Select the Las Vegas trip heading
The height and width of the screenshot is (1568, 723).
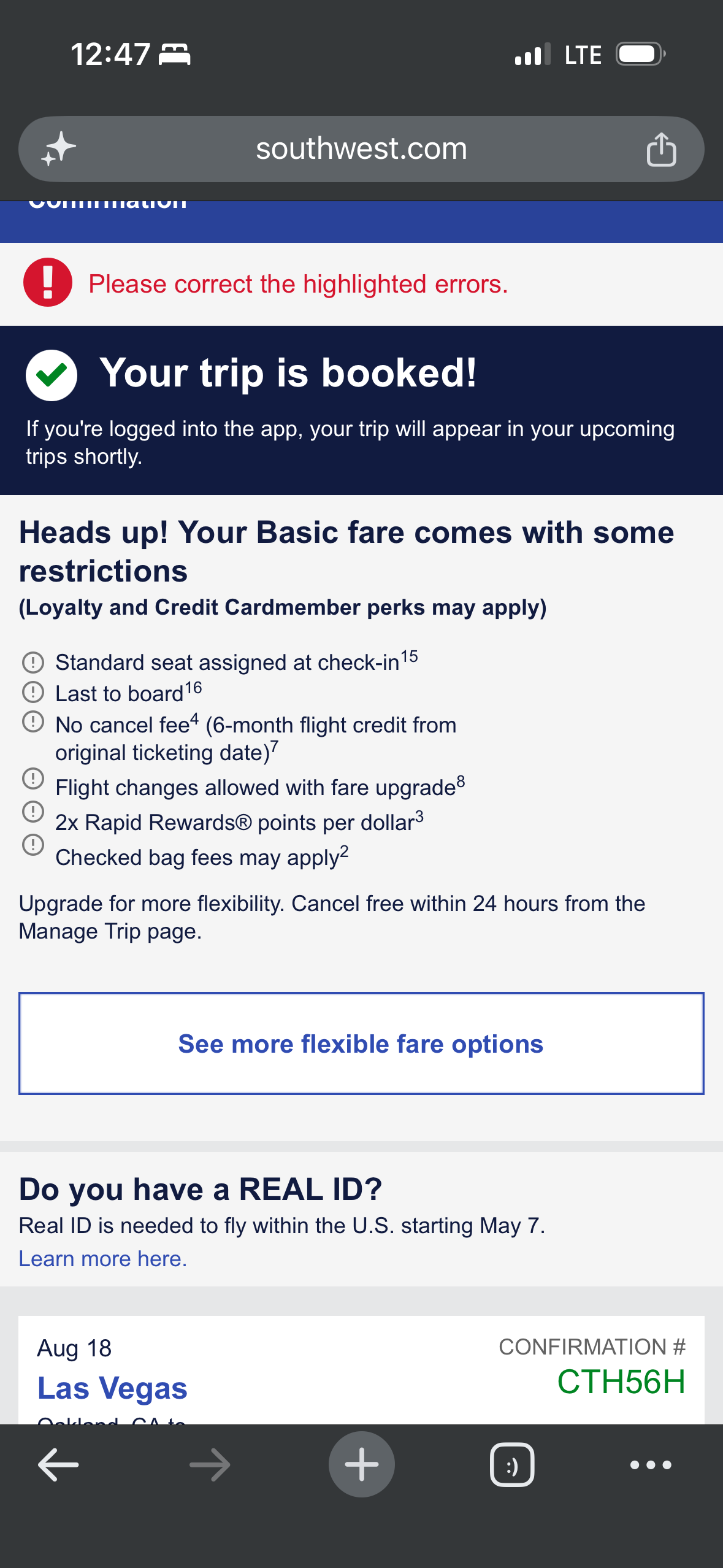[112, 1388]
